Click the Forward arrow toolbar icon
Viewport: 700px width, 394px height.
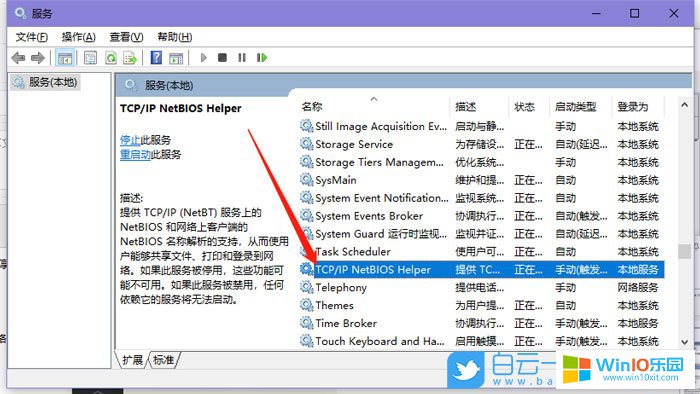tap(38, 58)
